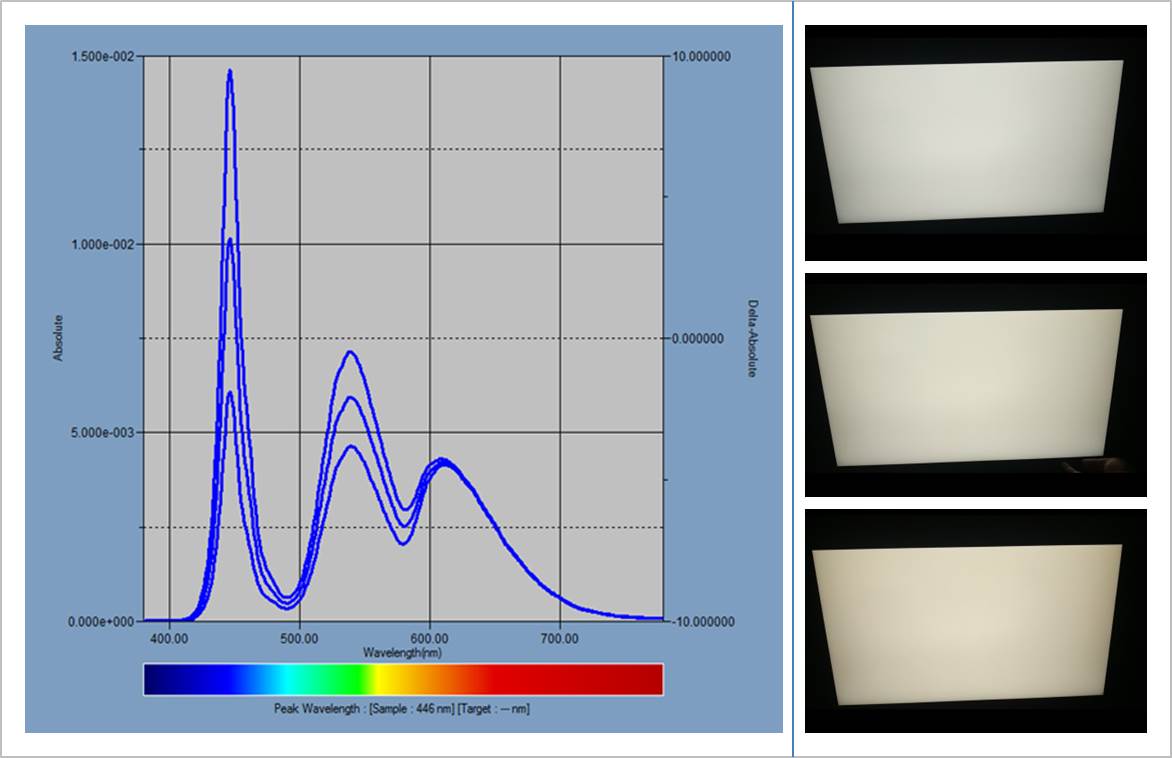Click the -10.000000 right axis value
Image resolution: width=1172 pixels, height=758 pixels.
pos(702,622)
